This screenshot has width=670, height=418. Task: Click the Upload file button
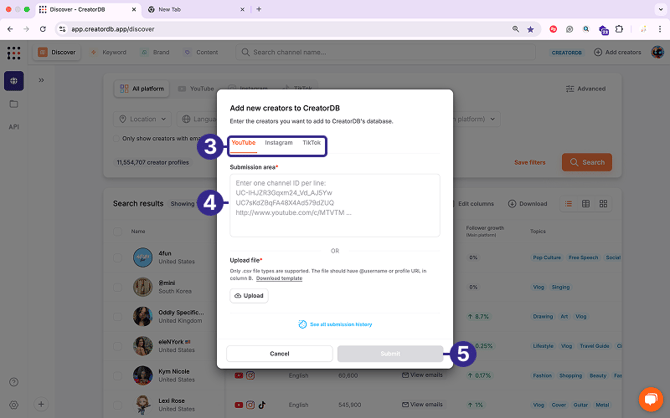pyautogui.click(x=249, y=296)
